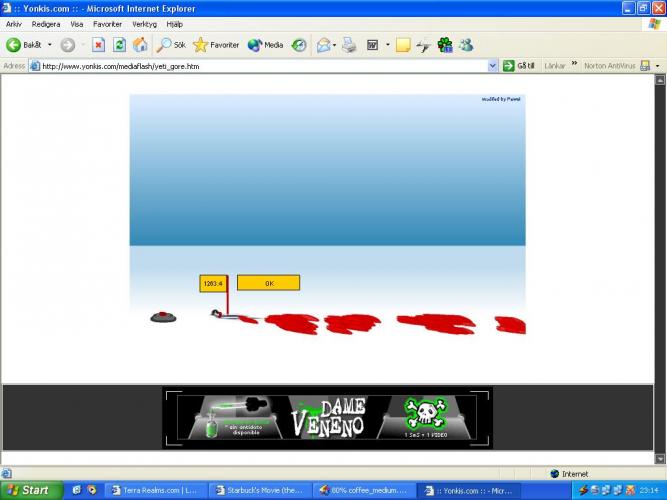Switch to Terra Realms taskbar window

pyautogui.click(x=158, y=490)
